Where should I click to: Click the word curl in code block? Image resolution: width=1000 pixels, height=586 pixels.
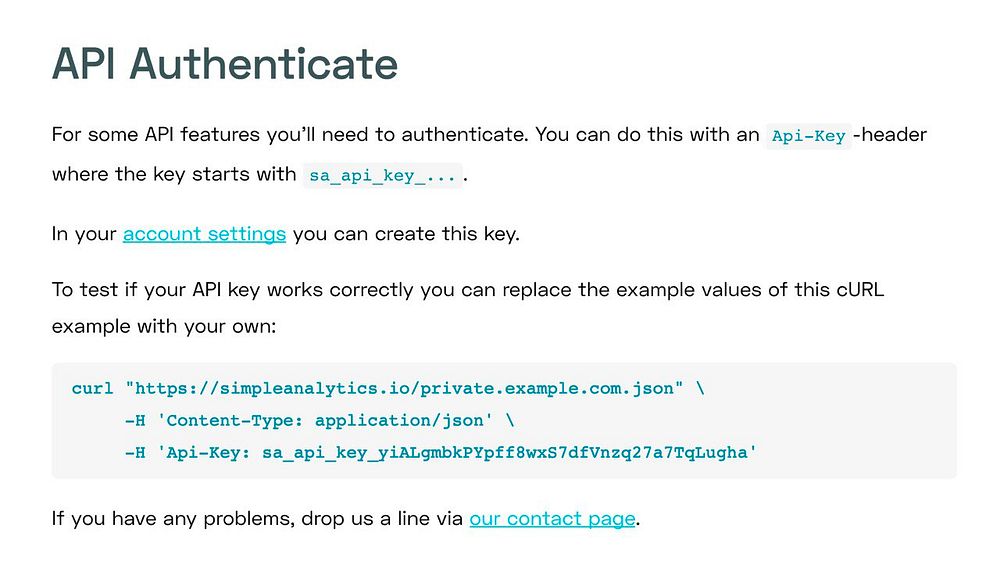pyautogui.click(x=92, y=388)
